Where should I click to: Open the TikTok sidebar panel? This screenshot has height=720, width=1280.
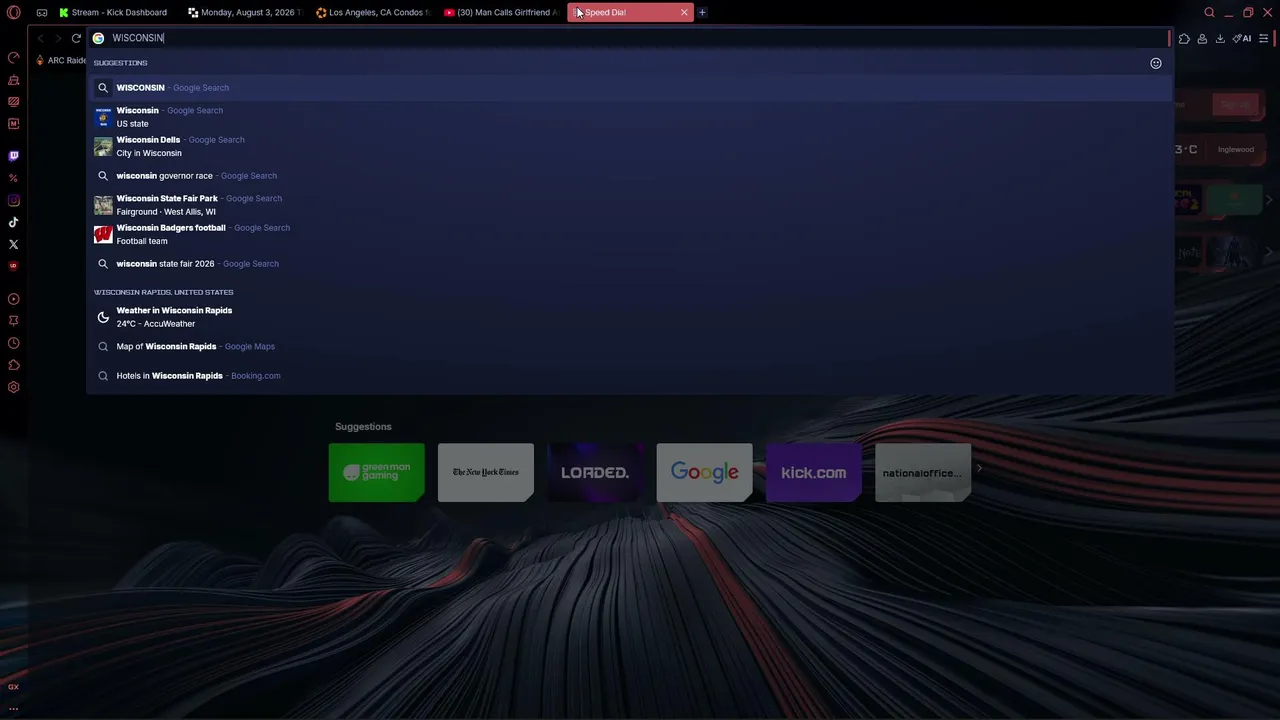[x=13, y=222]
